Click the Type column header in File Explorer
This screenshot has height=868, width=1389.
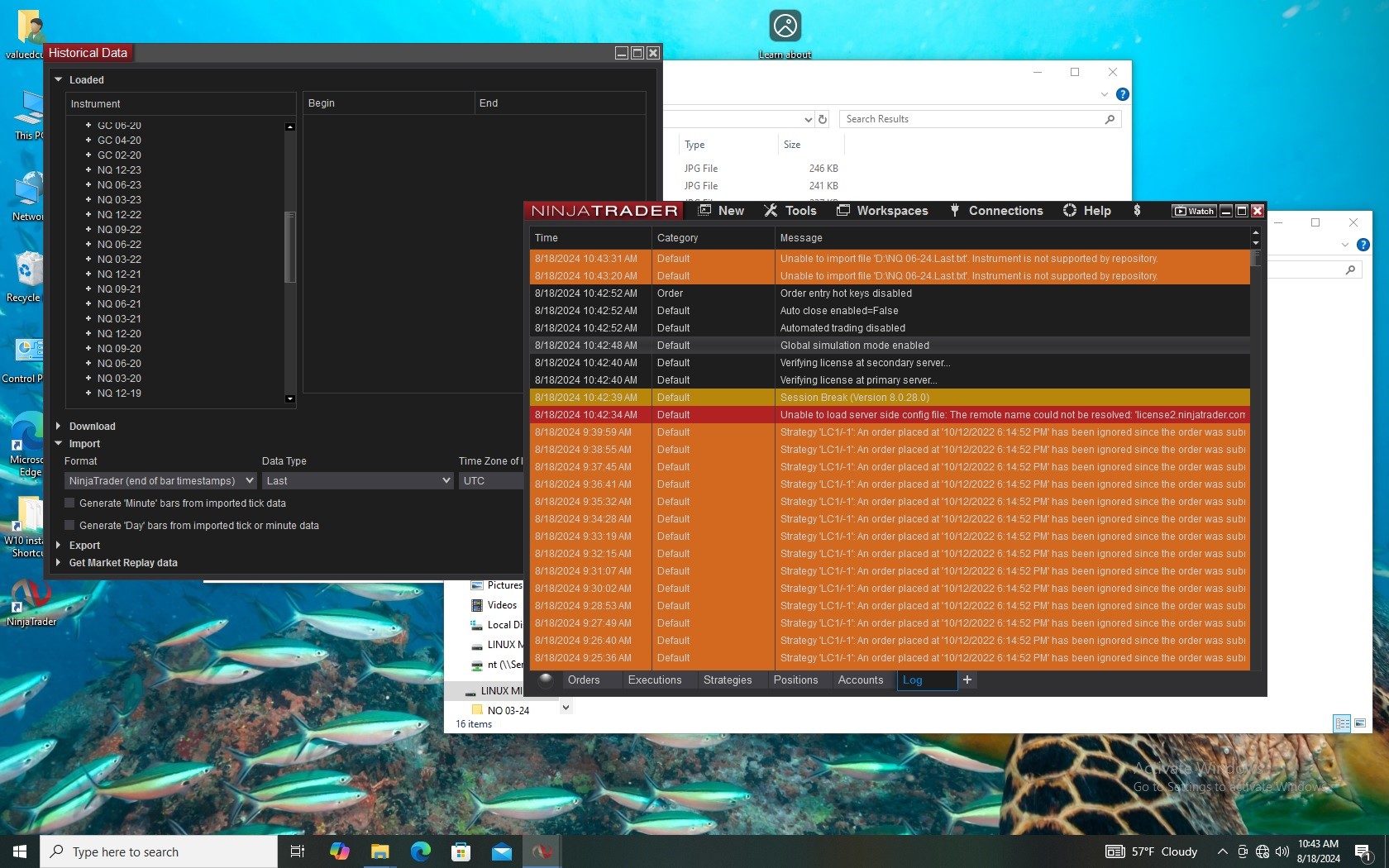click(x=728, y=145)
